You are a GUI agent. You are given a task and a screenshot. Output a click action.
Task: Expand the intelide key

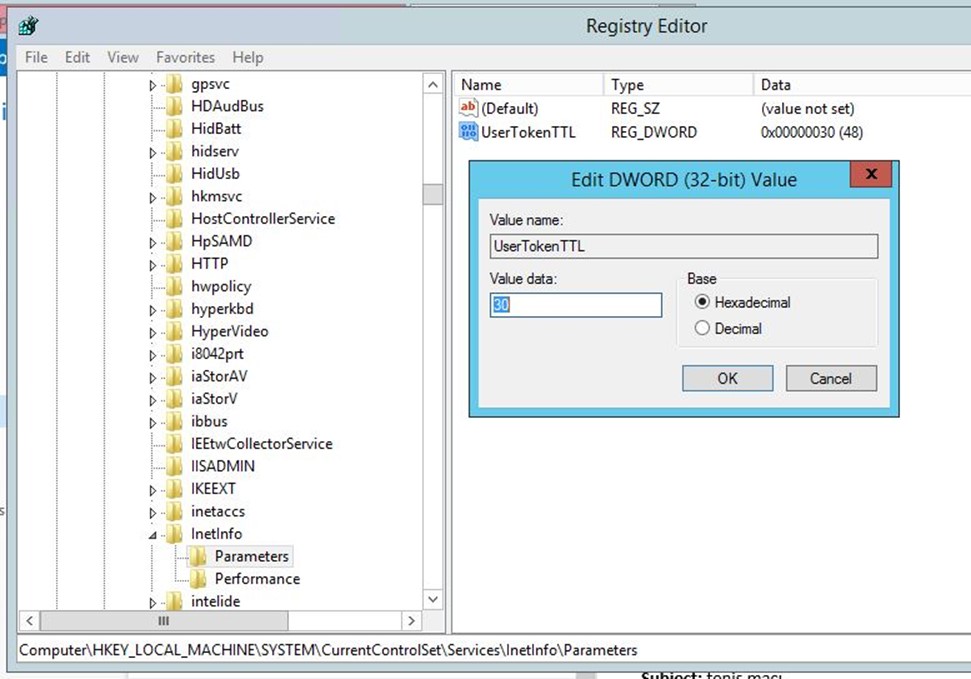(x=153, y=602)
